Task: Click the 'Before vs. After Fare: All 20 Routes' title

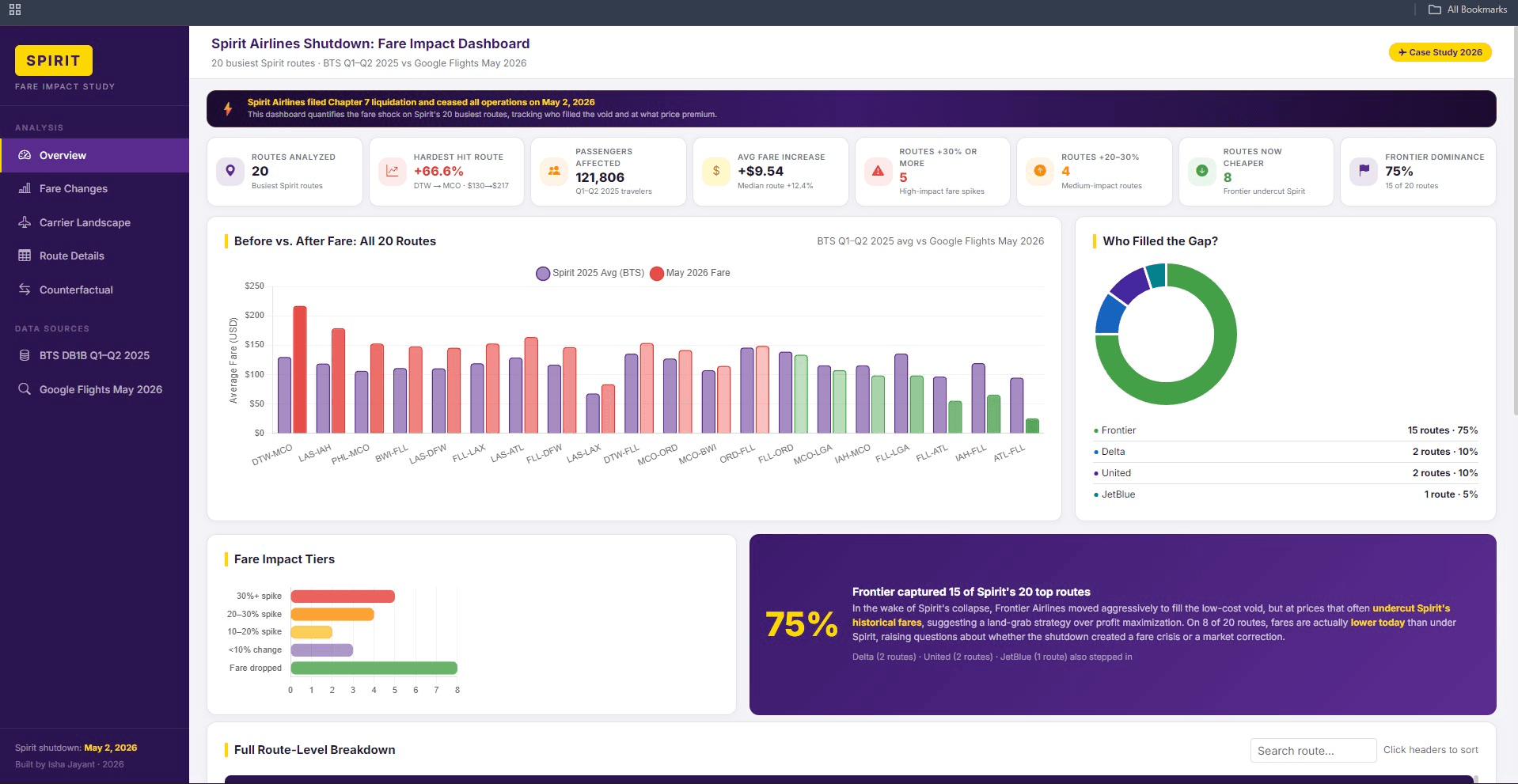Action: tap(335, 241)
